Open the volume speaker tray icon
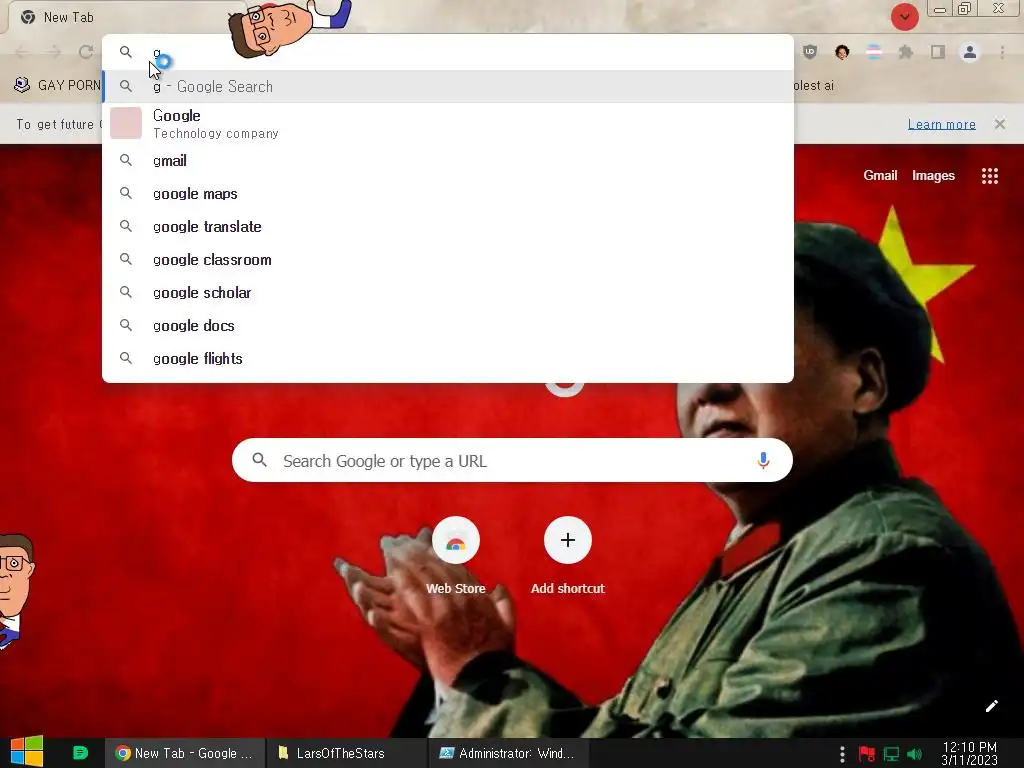The height and width of the screenshot is (768, 1024). (x=915, y=754)
